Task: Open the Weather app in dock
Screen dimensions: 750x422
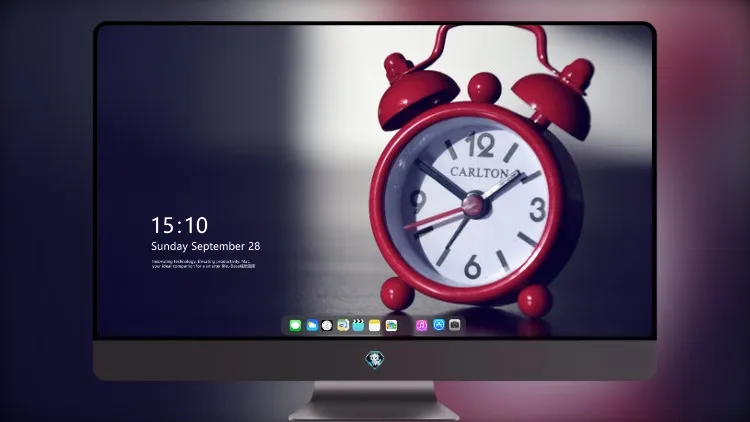Action: [312, 325]
